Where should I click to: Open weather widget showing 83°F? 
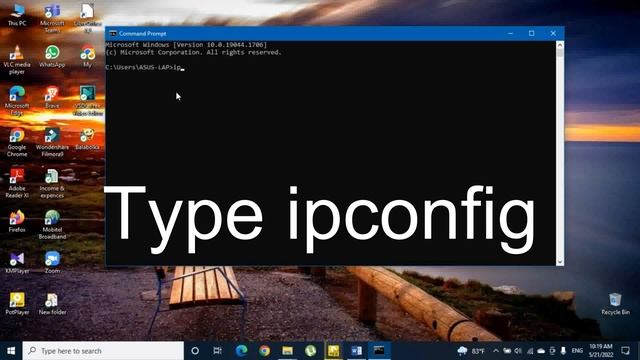tap(471, 351)
